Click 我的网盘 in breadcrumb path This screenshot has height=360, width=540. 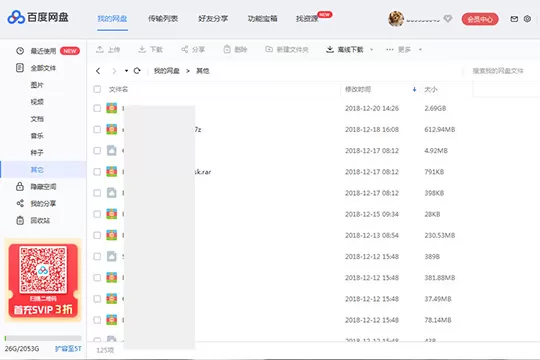pos(167,71)
